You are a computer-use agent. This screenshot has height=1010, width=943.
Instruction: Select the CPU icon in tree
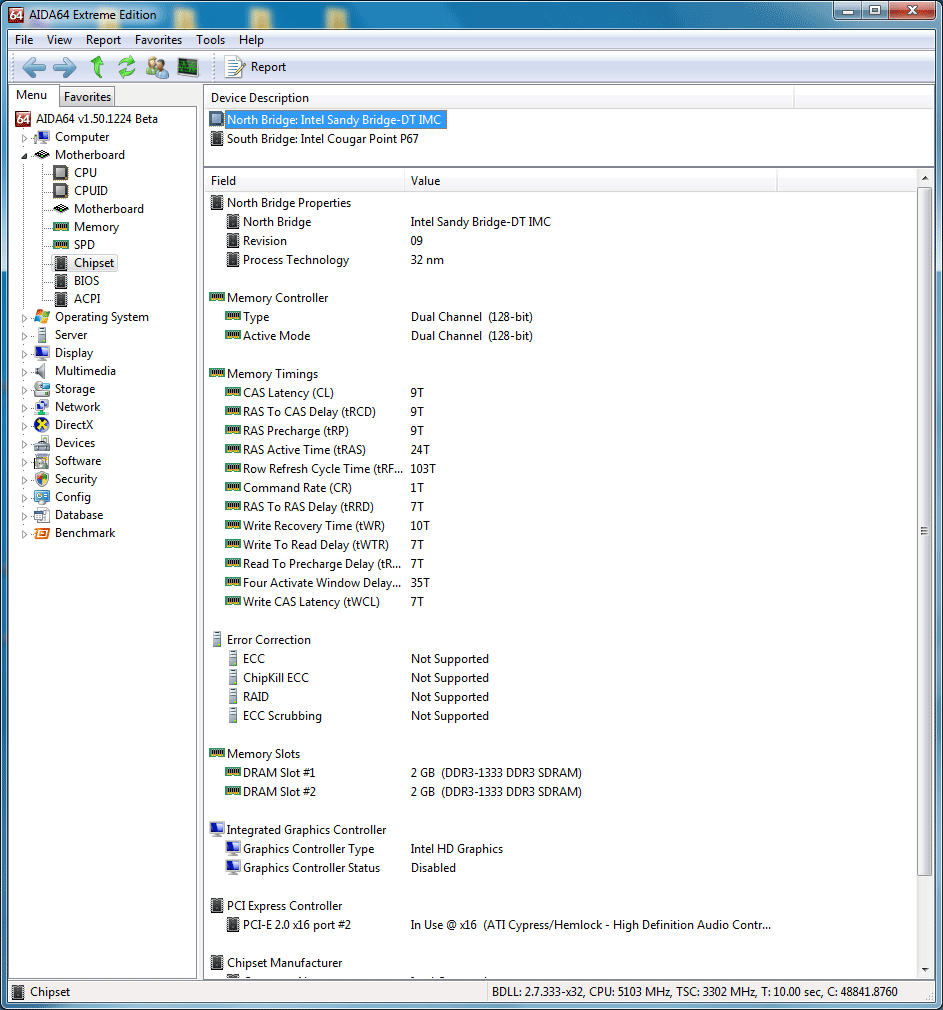(61, 173)
